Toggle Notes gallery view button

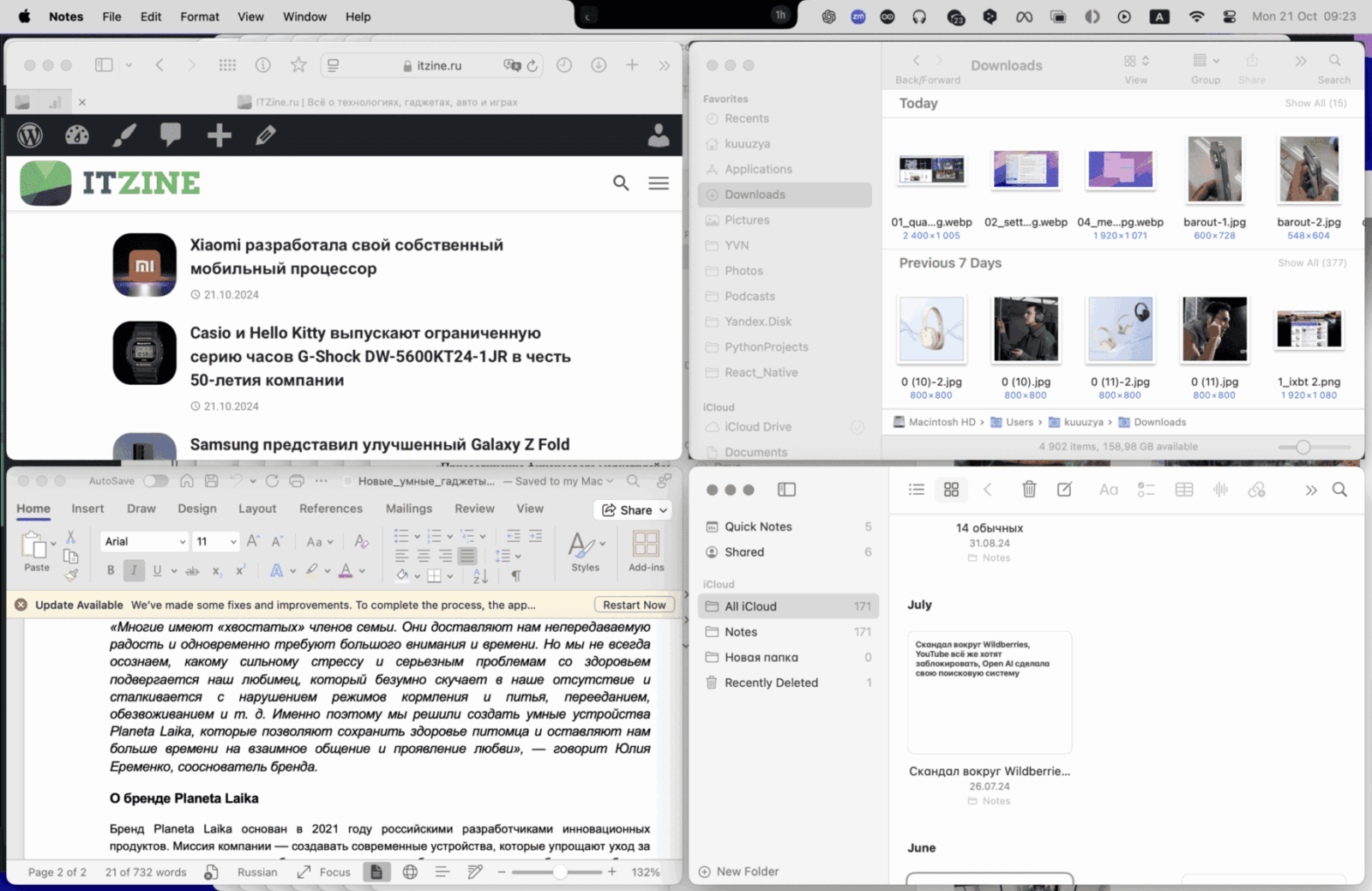(951, 490)
